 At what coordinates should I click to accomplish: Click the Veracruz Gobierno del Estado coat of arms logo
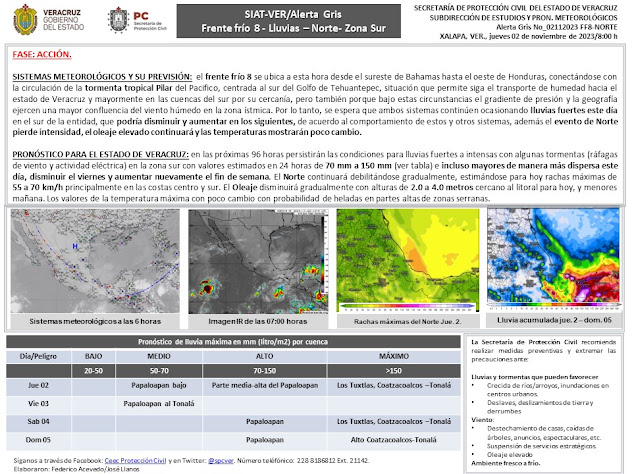[25, 20]
